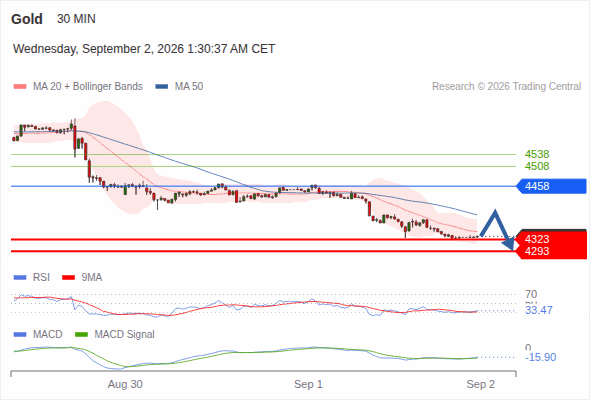Click the 'Sep 2' axis date label
This screenshot has height=400, width=590.
(481, 385)
